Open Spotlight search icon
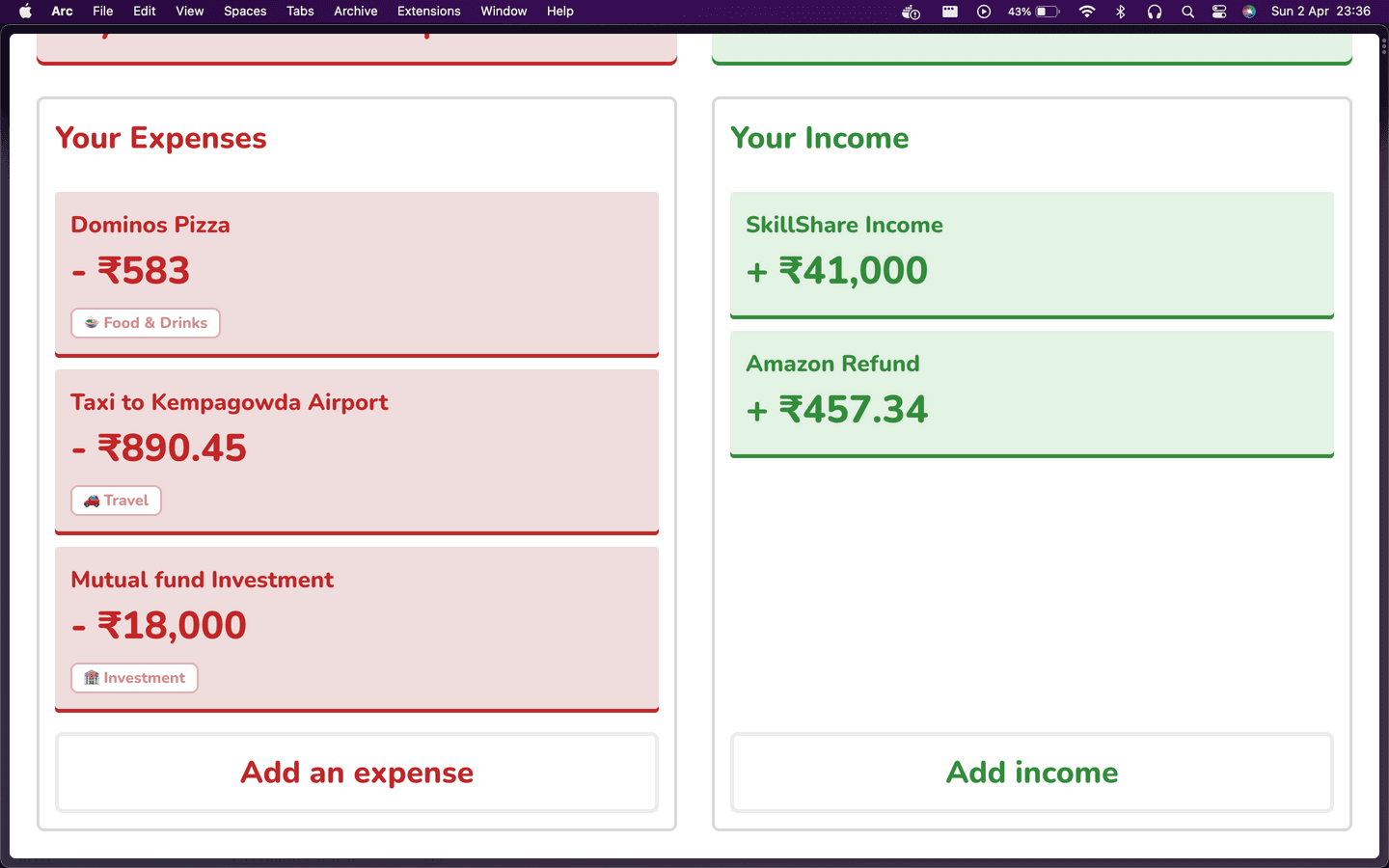This screenshot has width=1389, height=868. tap(1188, 12)
